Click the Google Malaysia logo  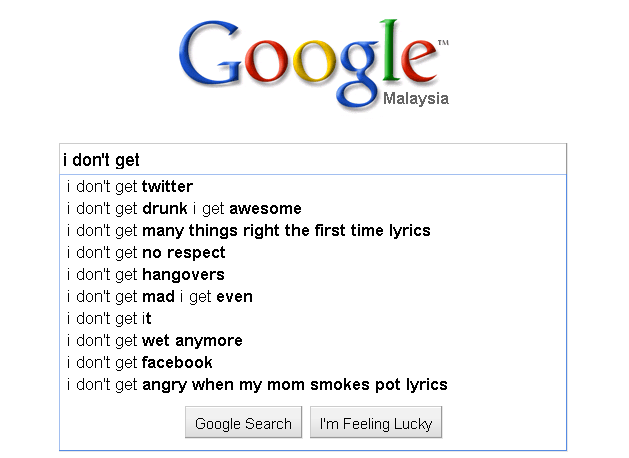pyautogui.click(x=314, y=64)
